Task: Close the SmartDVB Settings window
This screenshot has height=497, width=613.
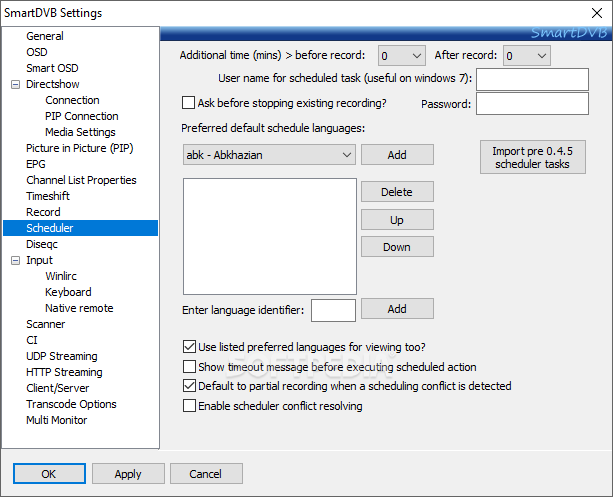Action: point(597,13)
